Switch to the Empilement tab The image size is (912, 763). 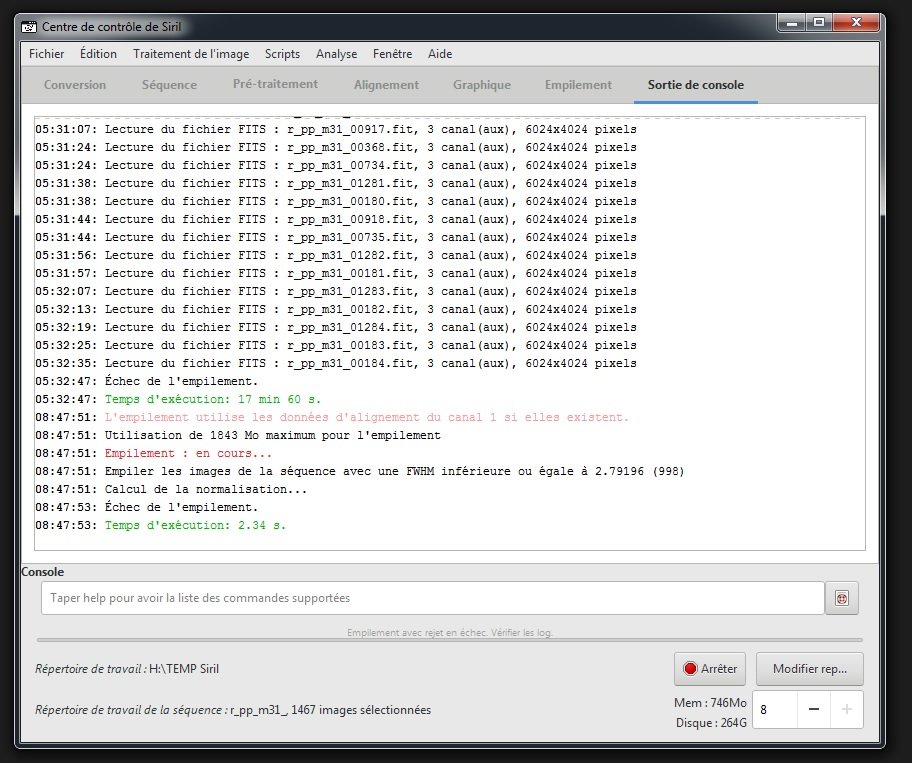click(x=578, y=85)
